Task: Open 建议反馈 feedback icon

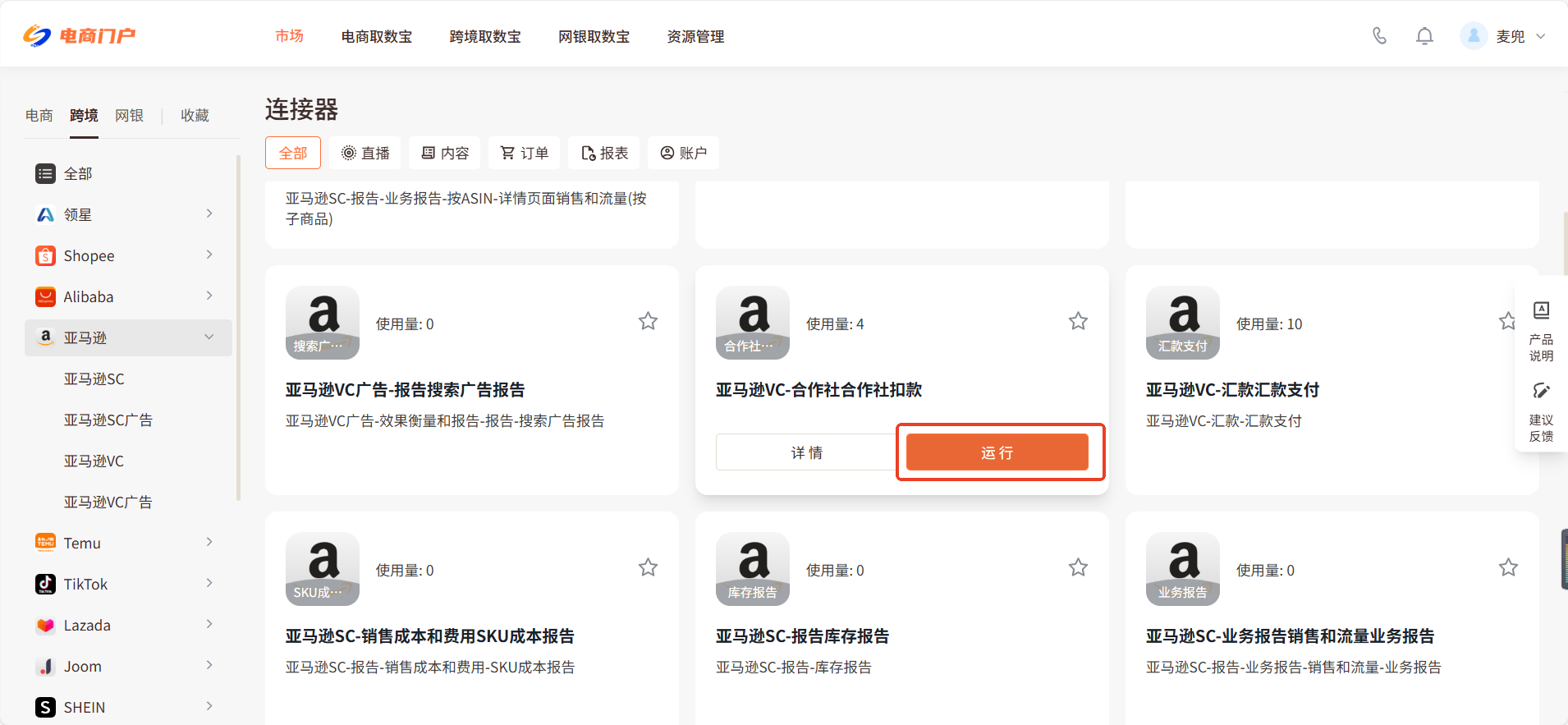Action: click(1541, 391)
